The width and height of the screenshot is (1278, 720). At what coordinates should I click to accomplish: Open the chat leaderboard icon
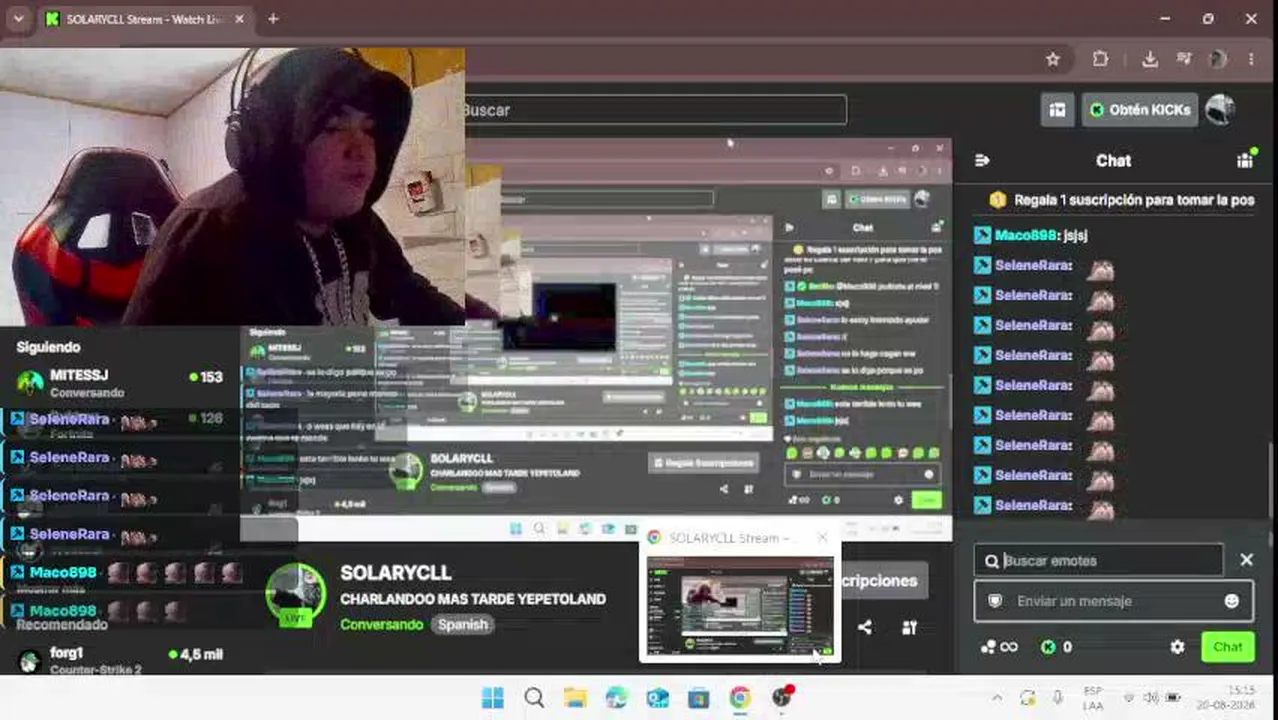click(x=1245, y=160)
